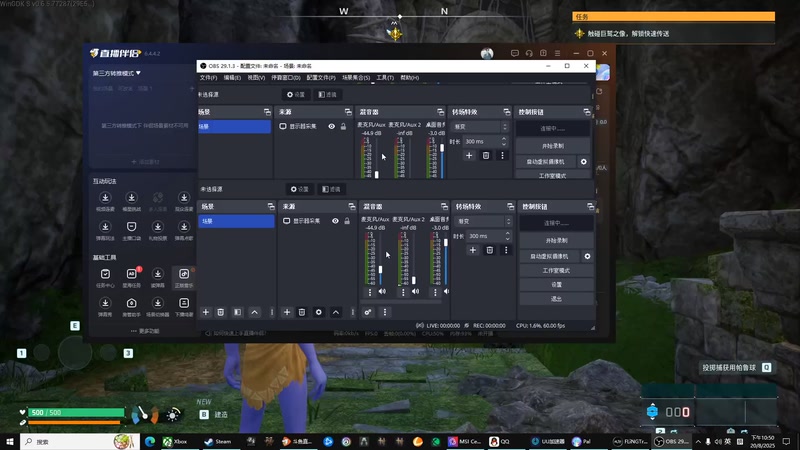Open OBS 文件(F) menu

click(208, 78)
